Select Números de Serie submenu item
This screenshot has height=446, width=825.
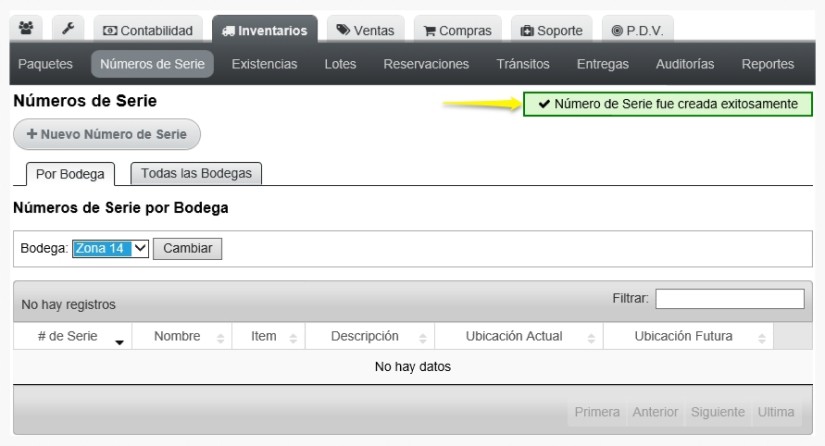pyautogui.click(x=152, y=64)
